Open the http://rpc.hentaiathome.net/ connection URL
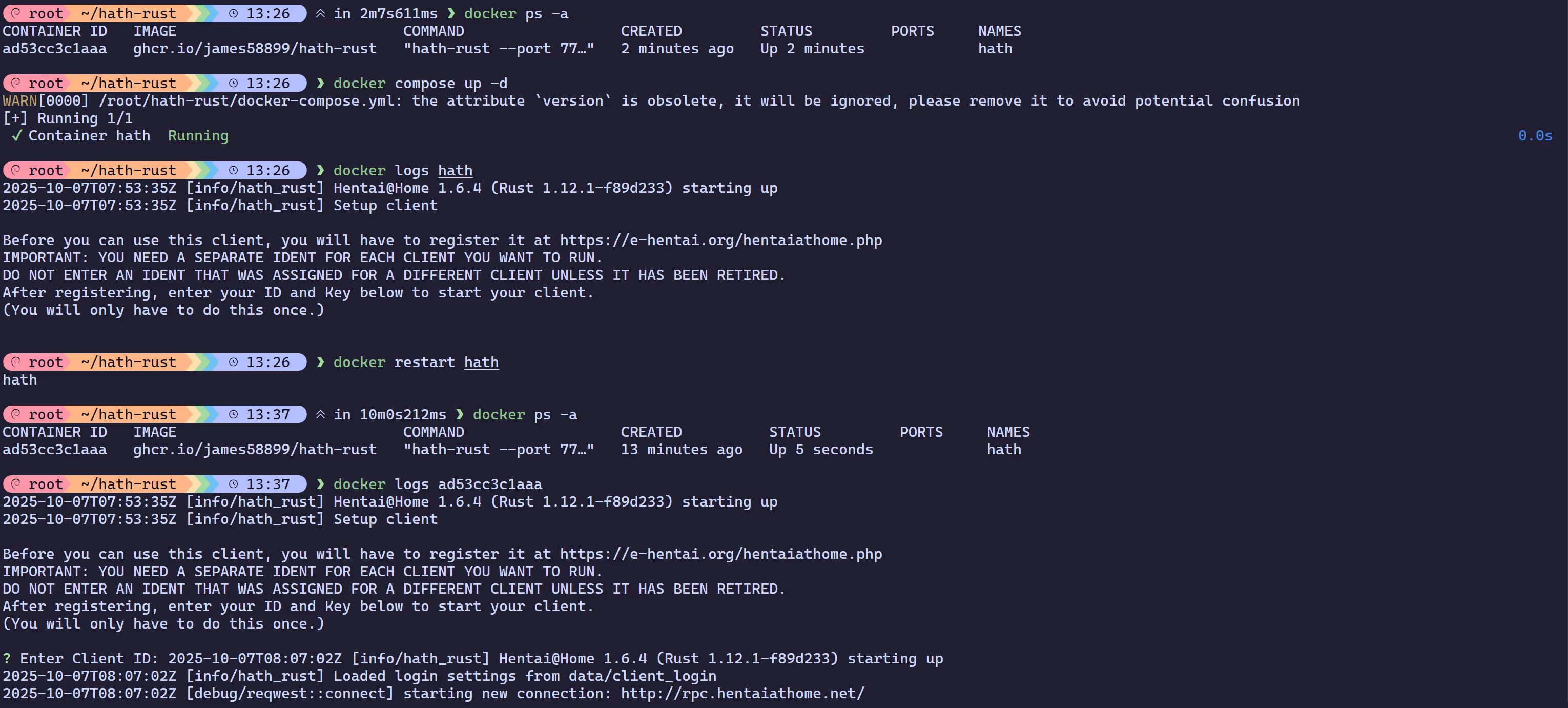1568x708 pixels. click(742, 694)
